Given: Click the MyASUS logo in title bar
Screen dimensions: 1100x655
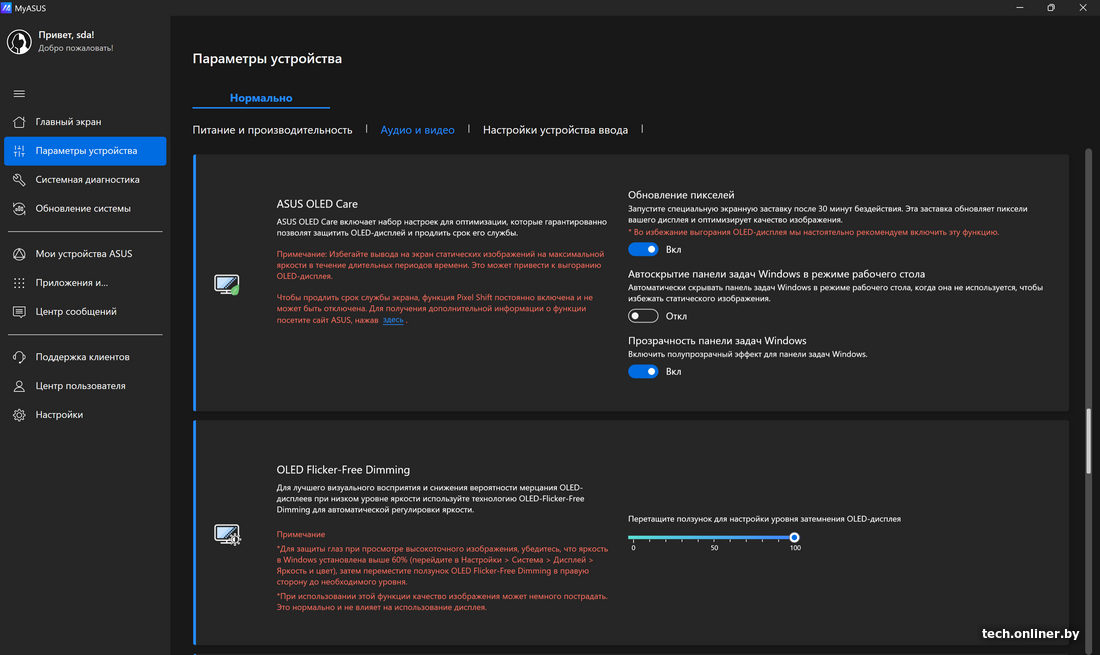Looking at the screenshot, I should coord(6,8).
